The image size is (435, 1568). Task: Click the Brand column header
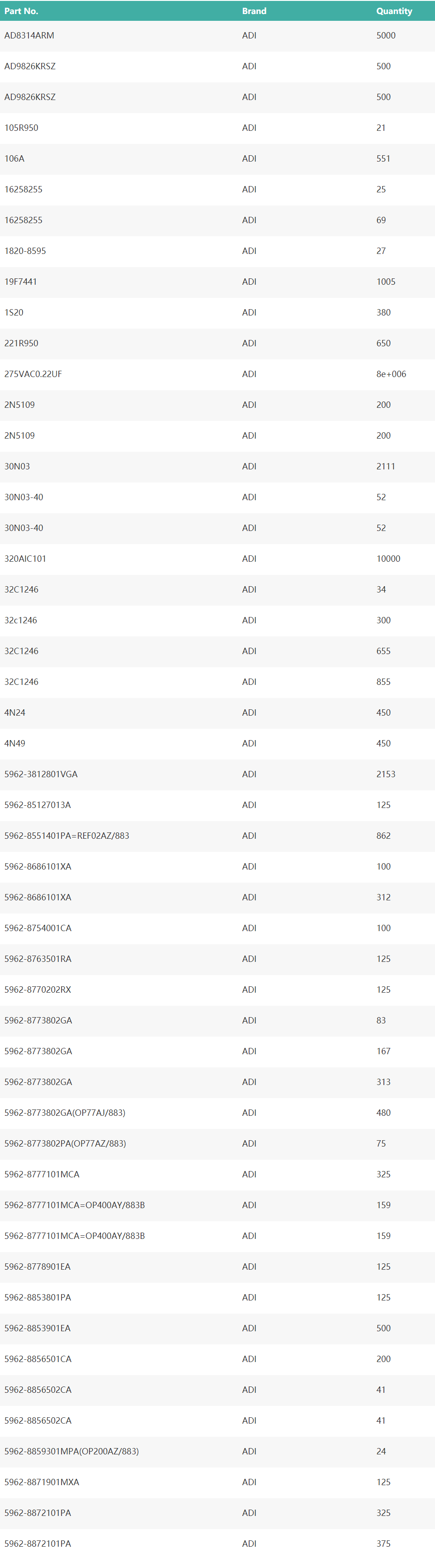254,11
